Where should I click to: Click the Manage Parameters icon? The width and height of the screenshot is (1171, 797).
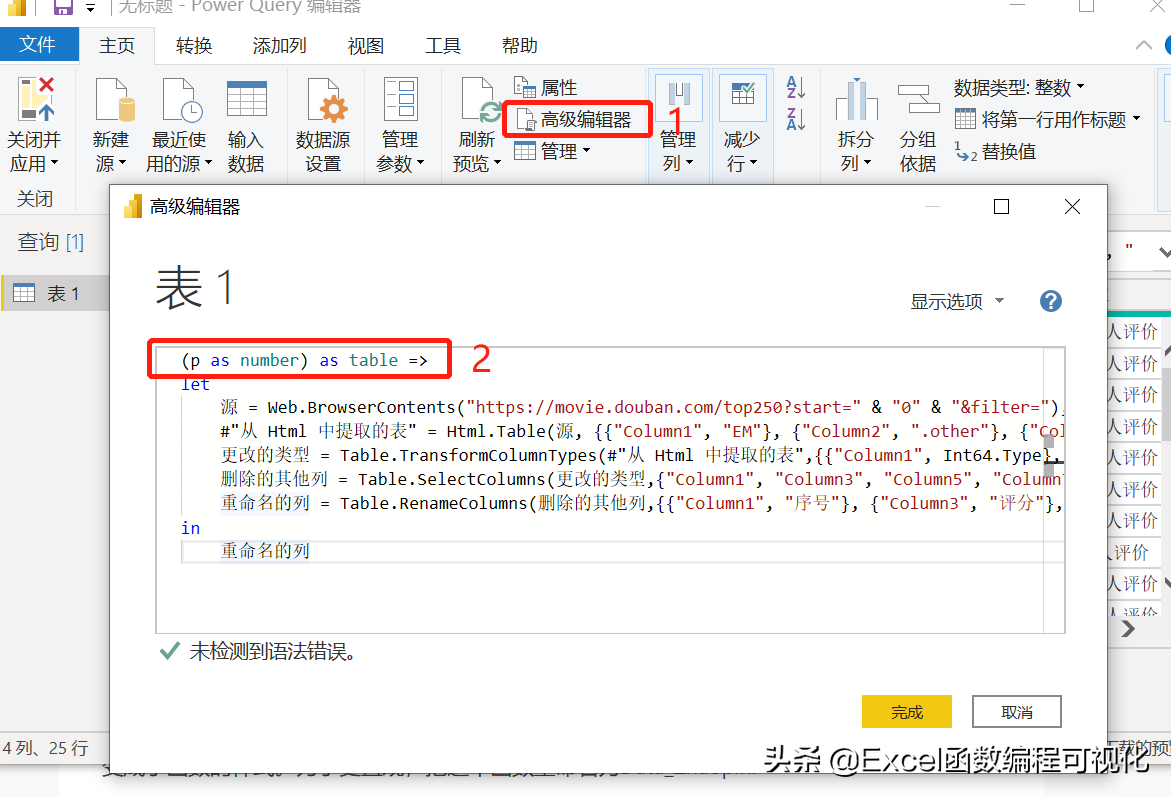(x=400, y=99)
